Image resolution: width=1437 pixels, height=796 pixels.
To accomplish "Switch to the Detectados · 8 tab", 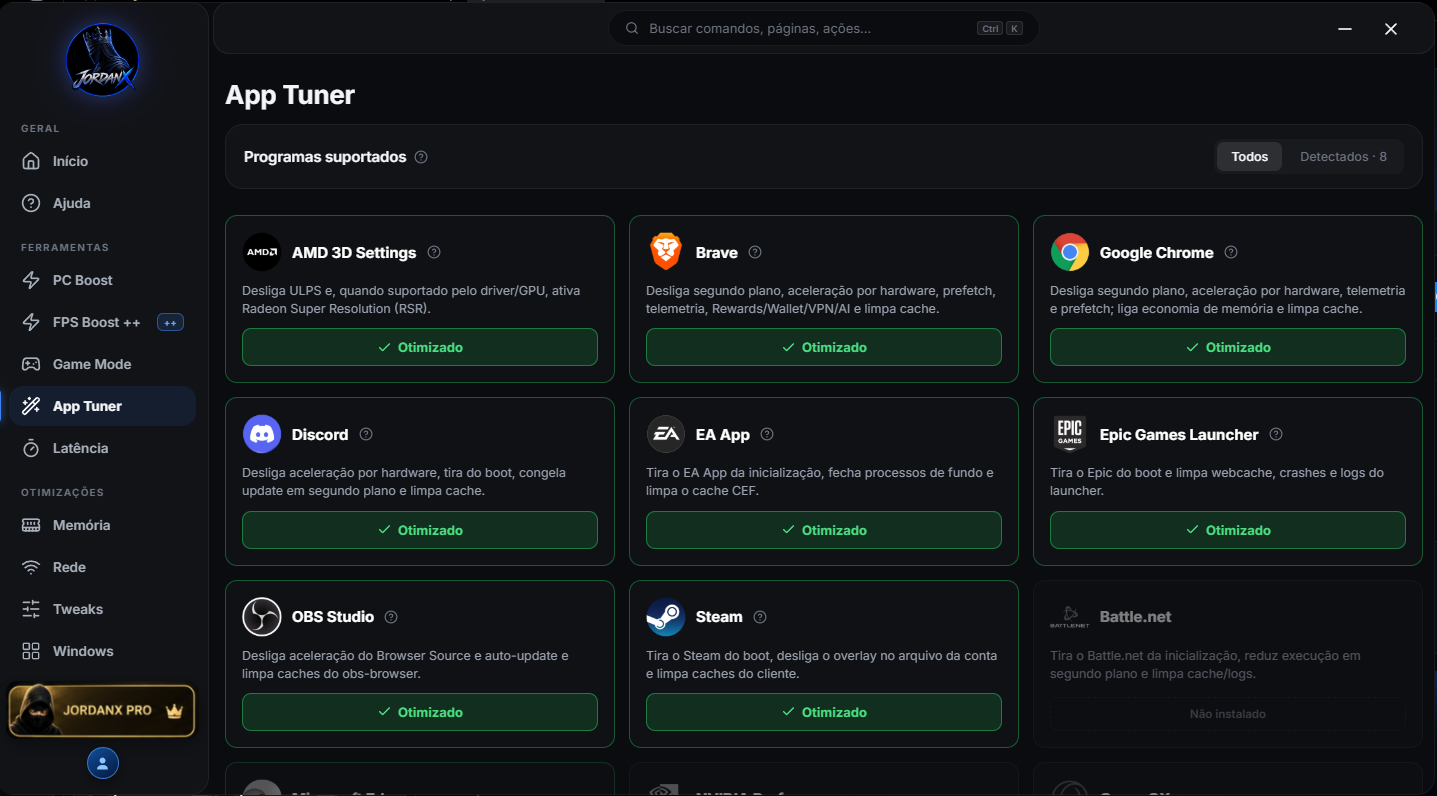I will click(x=1343, y=157).
